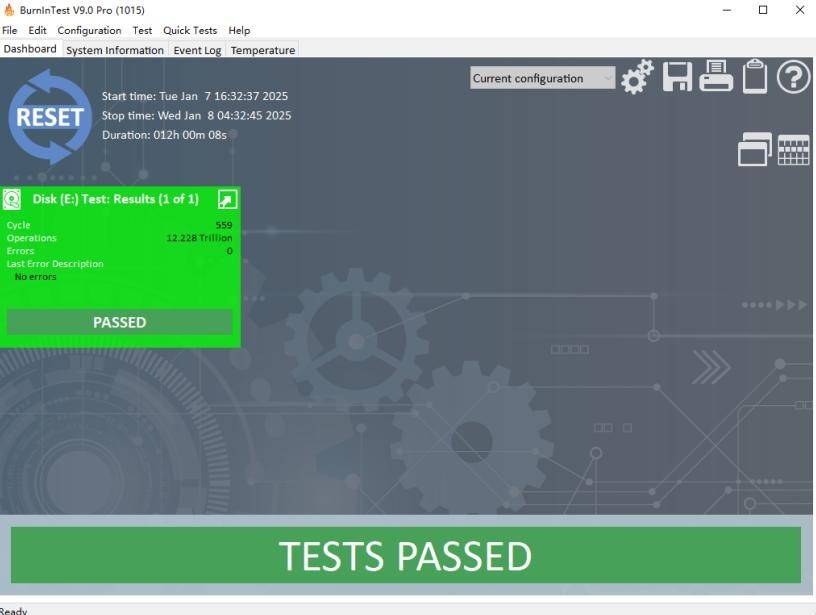Switch to the System Information tab
Screen dimensions: 816x615
tap(115, 50)
